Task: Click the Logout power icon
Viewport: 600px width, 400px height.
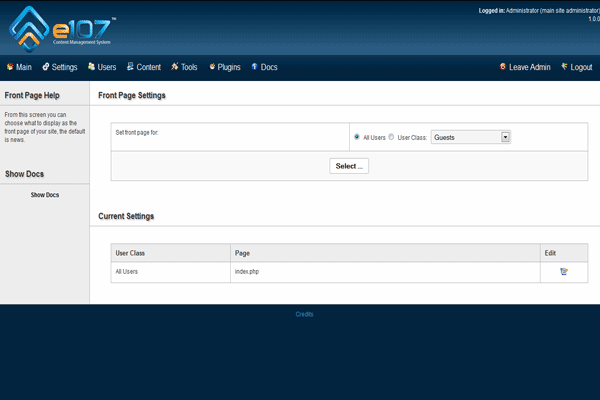Action: coord(563,67)
